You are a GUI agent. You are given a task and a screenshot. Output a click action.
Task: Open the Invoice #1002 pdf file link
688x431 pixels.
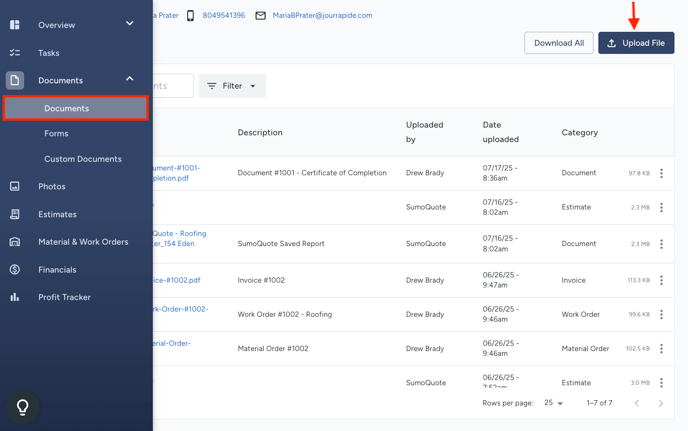click(177, 280)
